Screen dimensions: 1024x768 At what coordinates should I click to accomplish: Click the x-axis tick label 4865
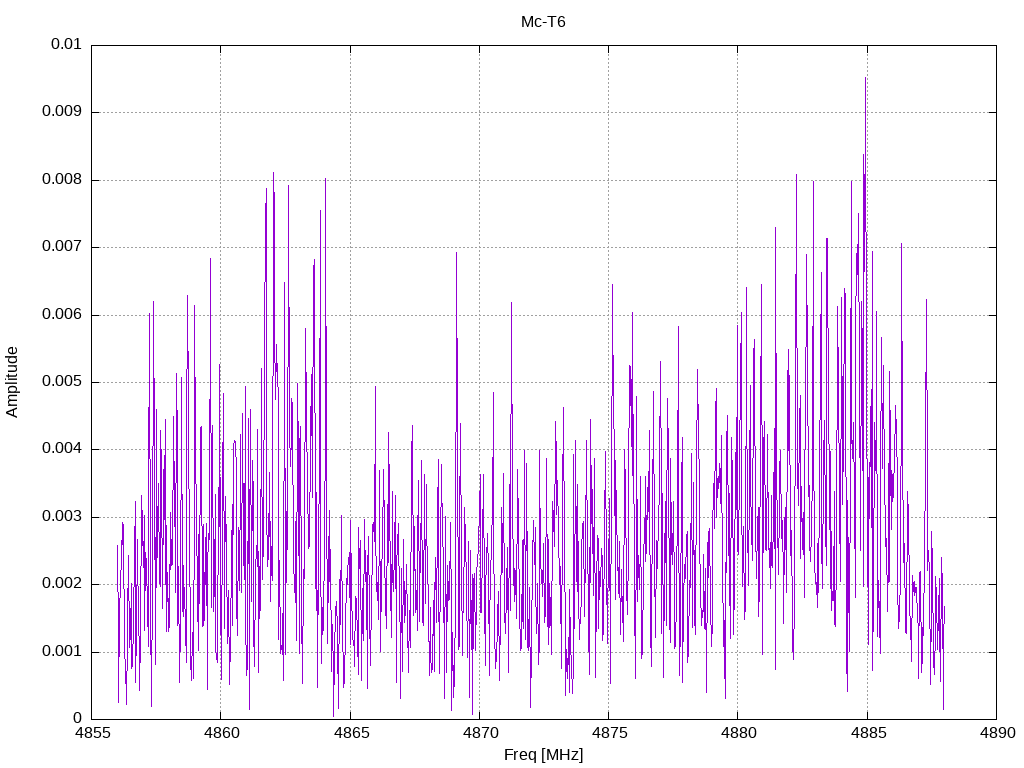tap(351, 733)
